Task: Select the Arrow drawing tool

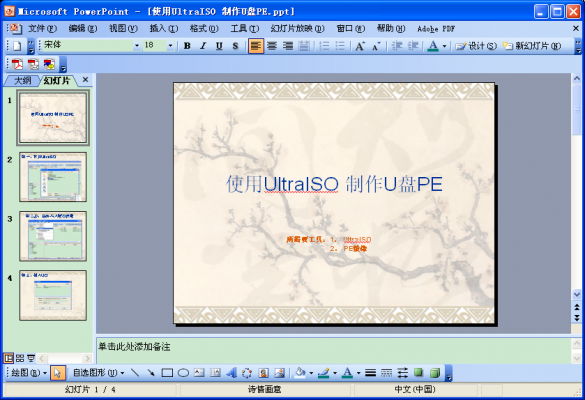Action: coord(151,372)
